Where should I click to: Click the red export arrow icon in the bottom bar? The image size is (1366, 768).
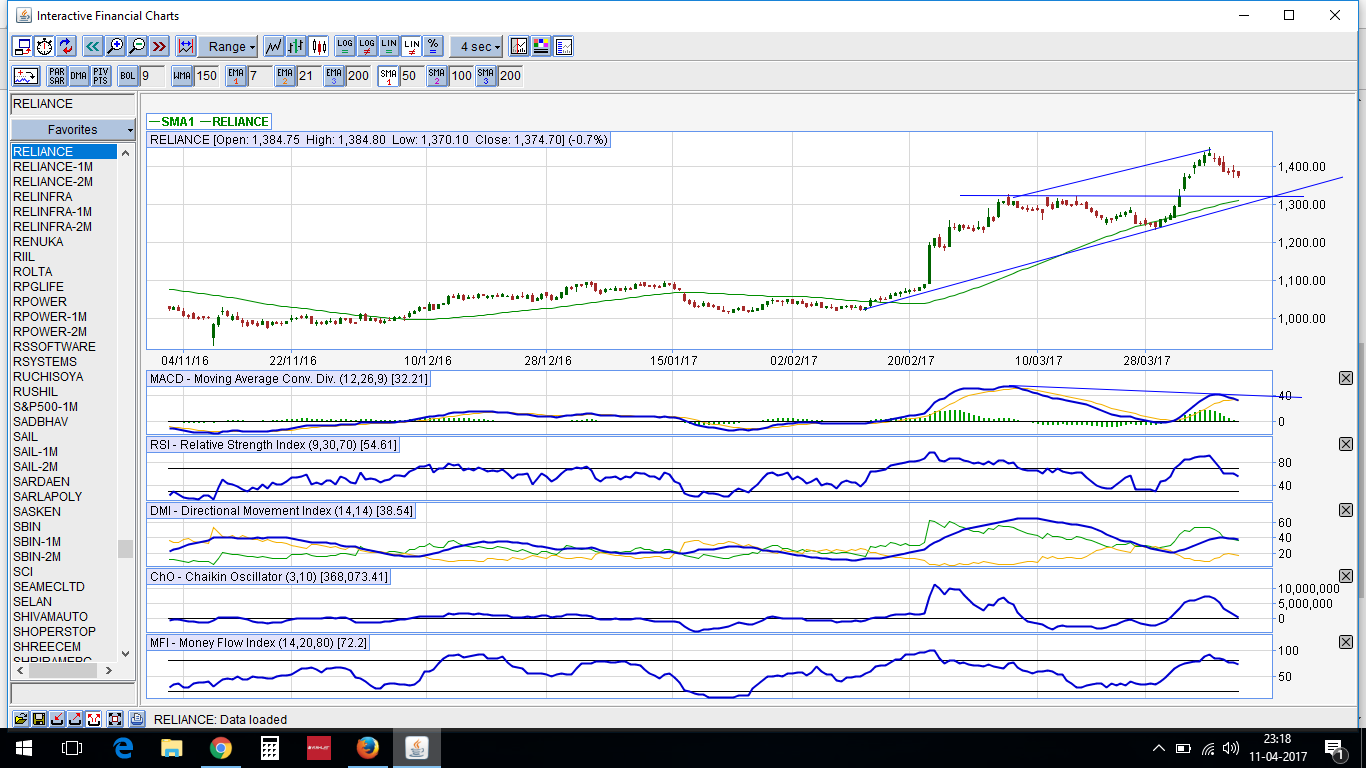(75, 719)
